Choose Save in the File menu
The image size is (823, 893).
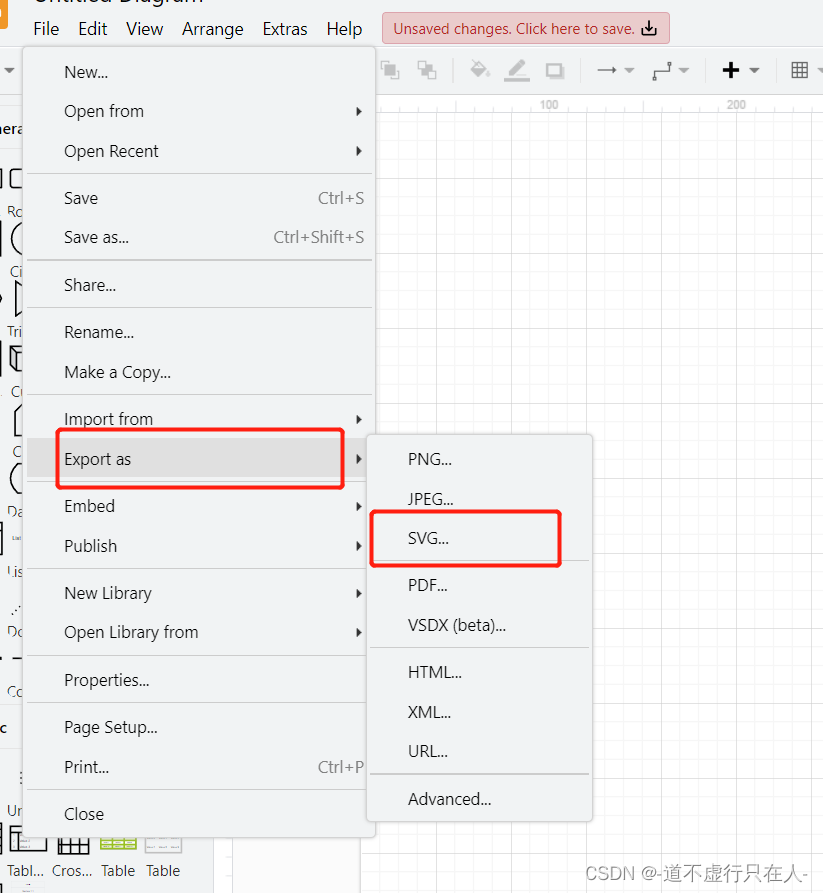click(x=199, y=198)
